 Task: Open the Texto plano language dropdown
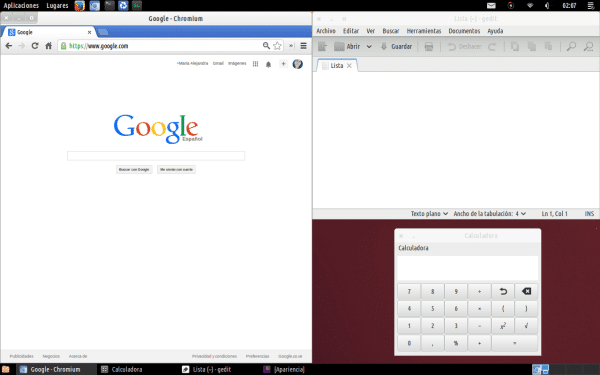coord(429,214)
